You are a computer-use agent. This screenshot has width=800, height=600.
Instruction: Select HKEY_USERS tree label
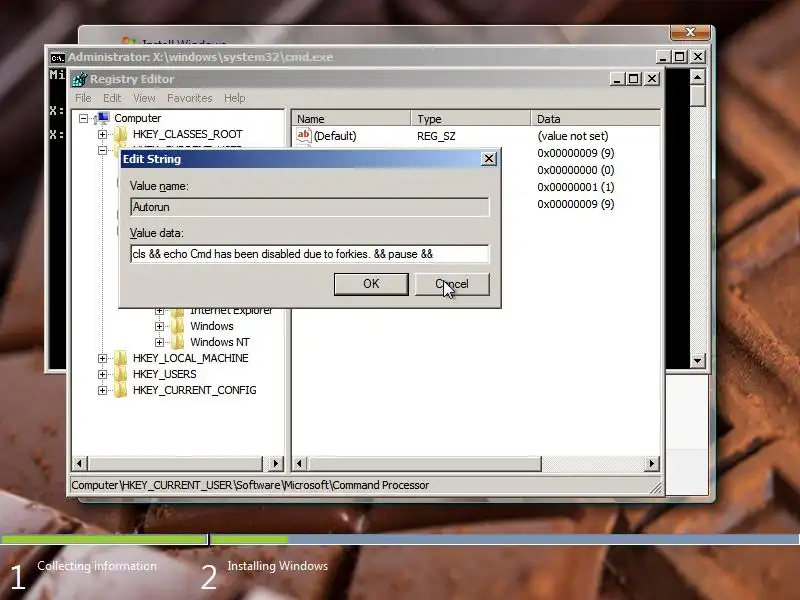[164, 374]
